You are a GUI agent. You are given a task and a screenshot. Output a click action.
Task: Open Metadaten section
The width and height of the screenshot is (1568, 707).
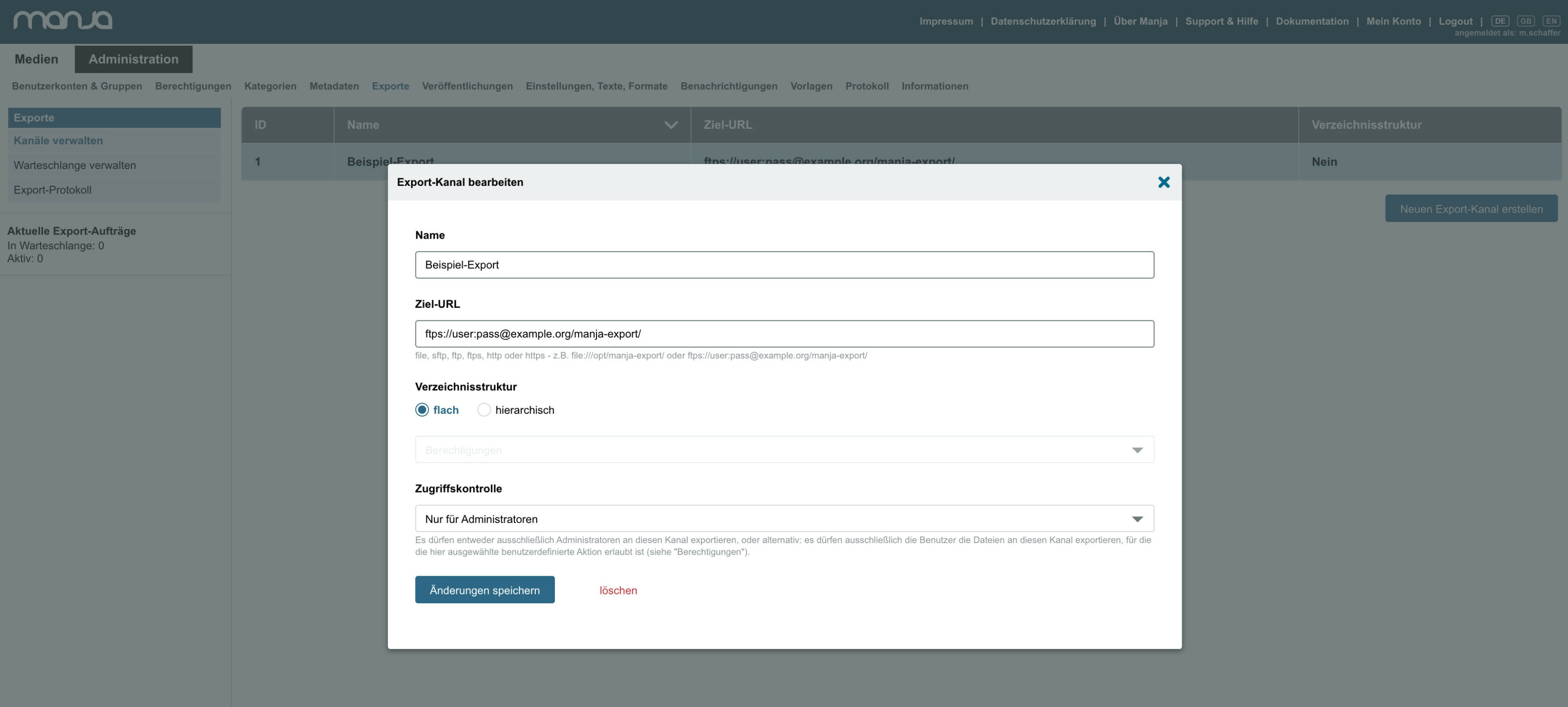click(334, 86)
